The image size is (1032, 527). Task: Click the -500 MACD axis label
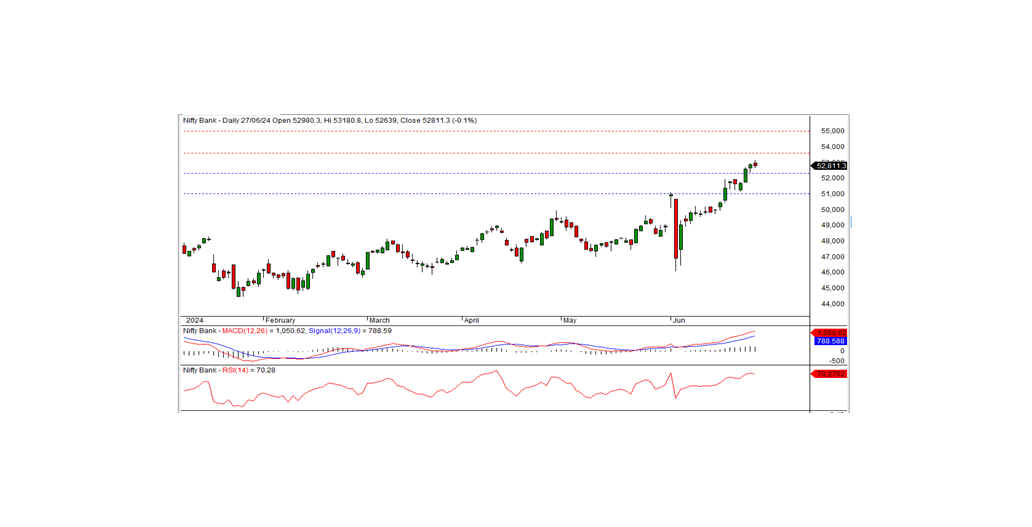(836, 361)
